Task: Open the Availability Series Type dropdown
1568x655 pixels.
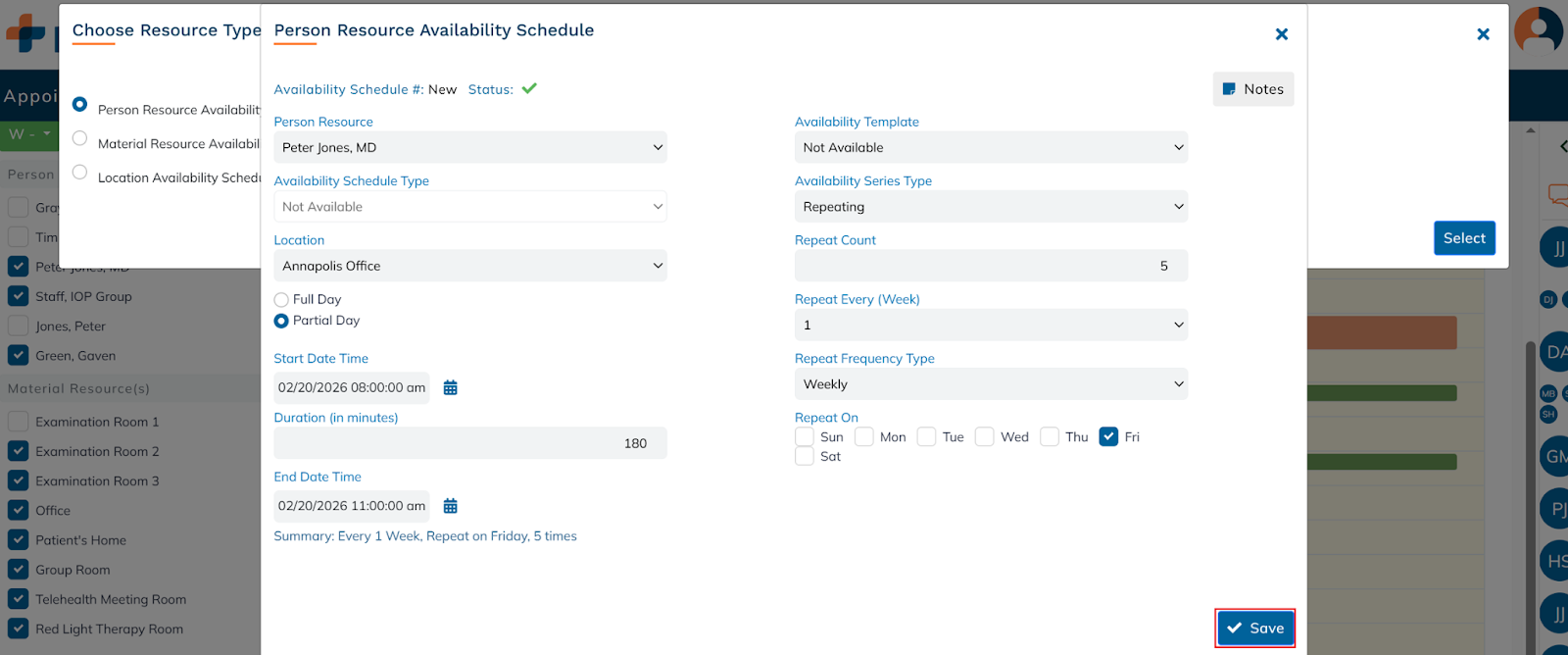Action: pos(991,207)
